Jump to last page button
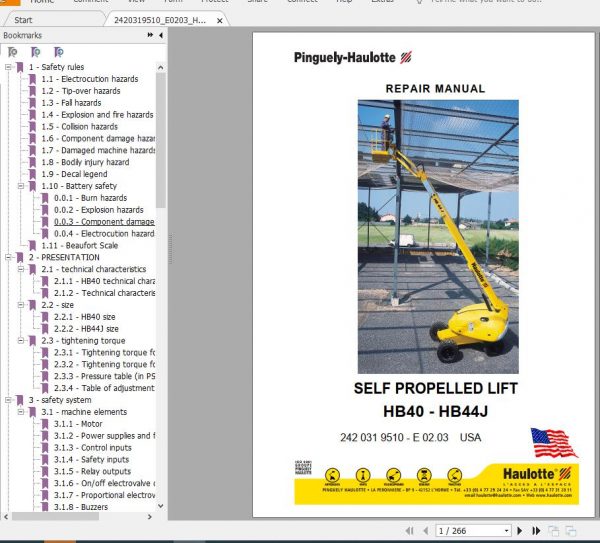The height and width of the screenshot is (543, 600). tap(536, 531)
